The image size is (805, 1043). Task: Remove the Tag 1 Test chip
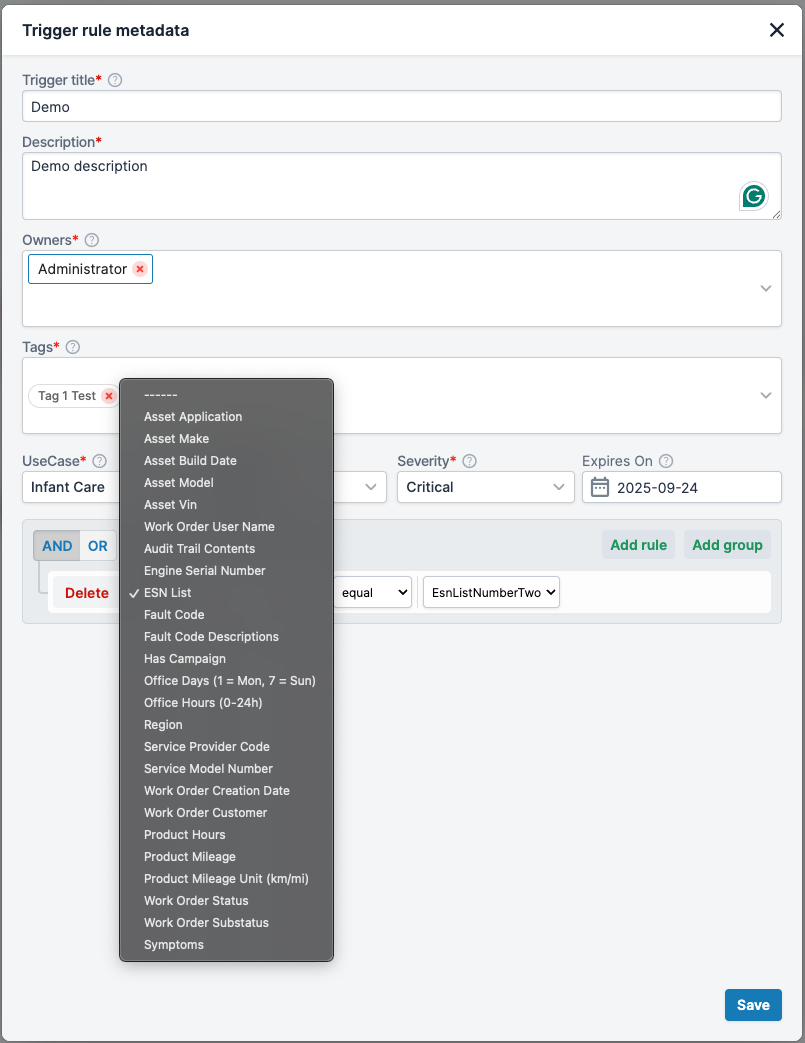tap(109, 396)
